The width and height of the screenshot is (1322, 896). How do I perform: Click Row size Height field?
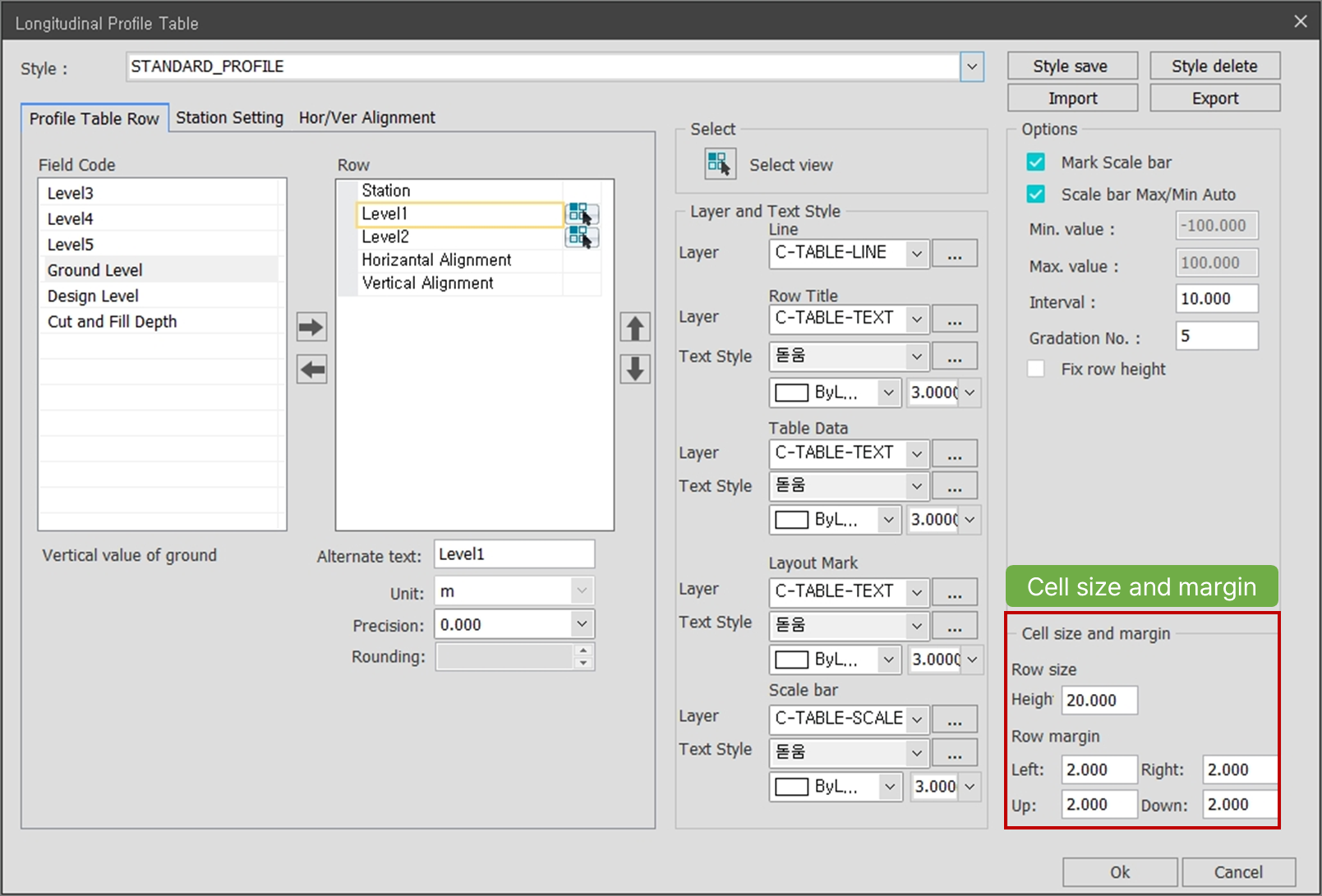[x=1099, y=701]
